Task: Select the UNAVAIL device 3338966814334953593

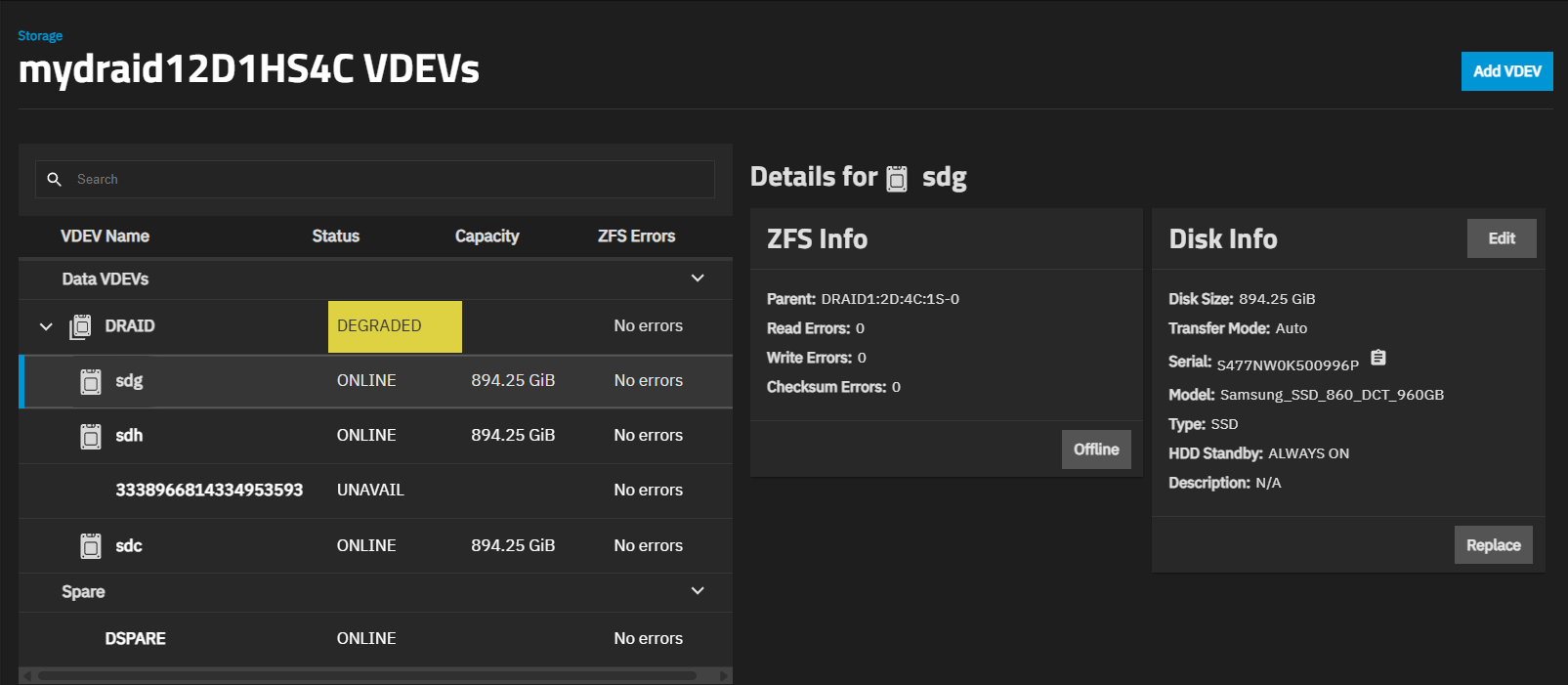Action: (209, 491)
